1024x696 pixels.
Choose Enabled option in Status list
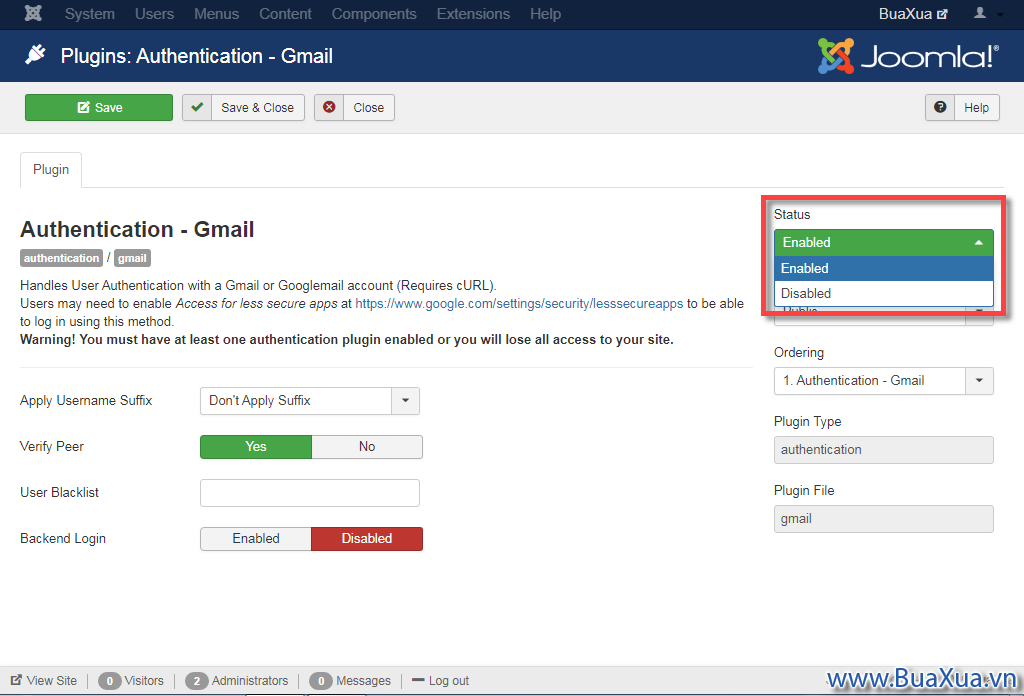(x=884, y=268)
